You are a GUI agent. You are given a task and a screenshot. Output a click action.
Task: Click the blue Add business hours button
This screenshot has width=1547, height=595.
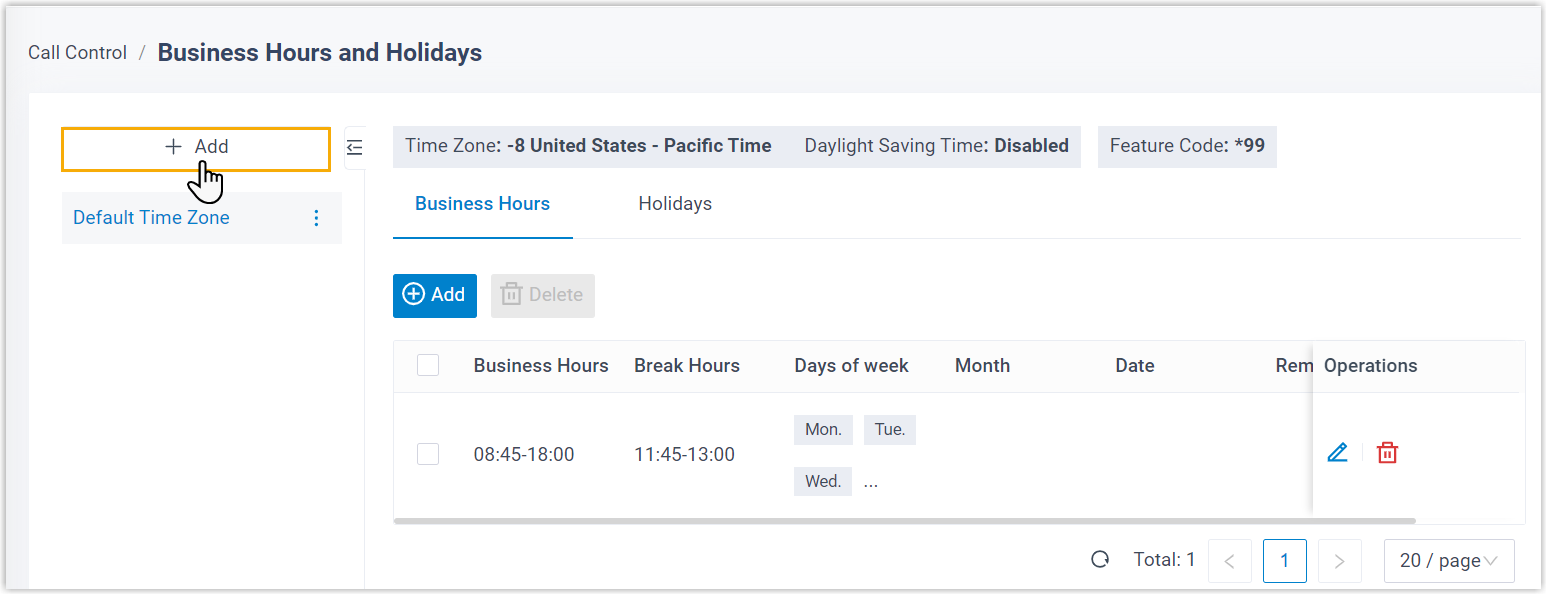pyautogui.click(x=435, y=295)
